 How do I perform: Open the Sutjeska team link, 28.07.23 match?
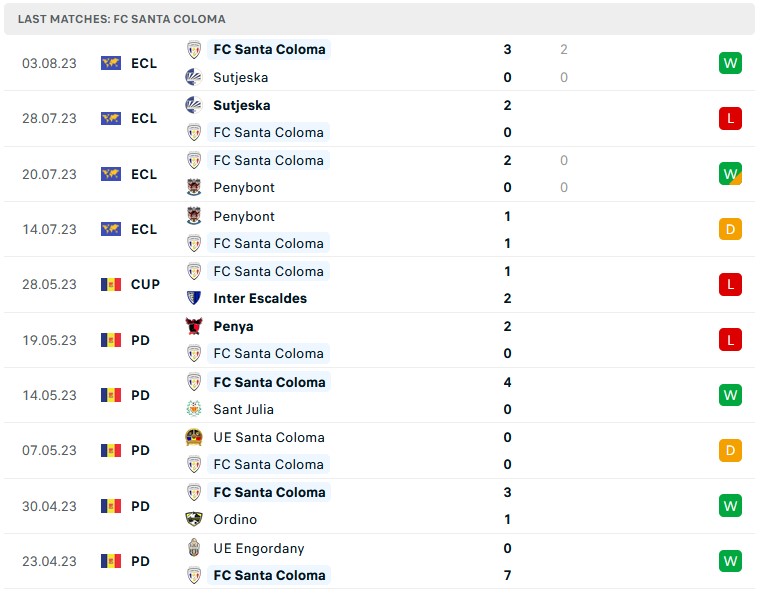click(241, 105)
